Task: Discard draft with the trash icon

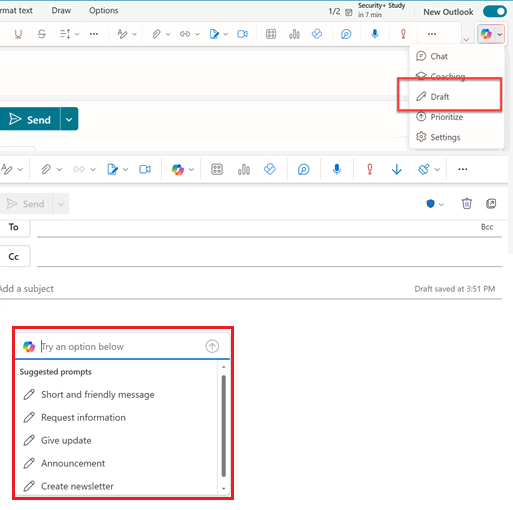Action: 467,203
